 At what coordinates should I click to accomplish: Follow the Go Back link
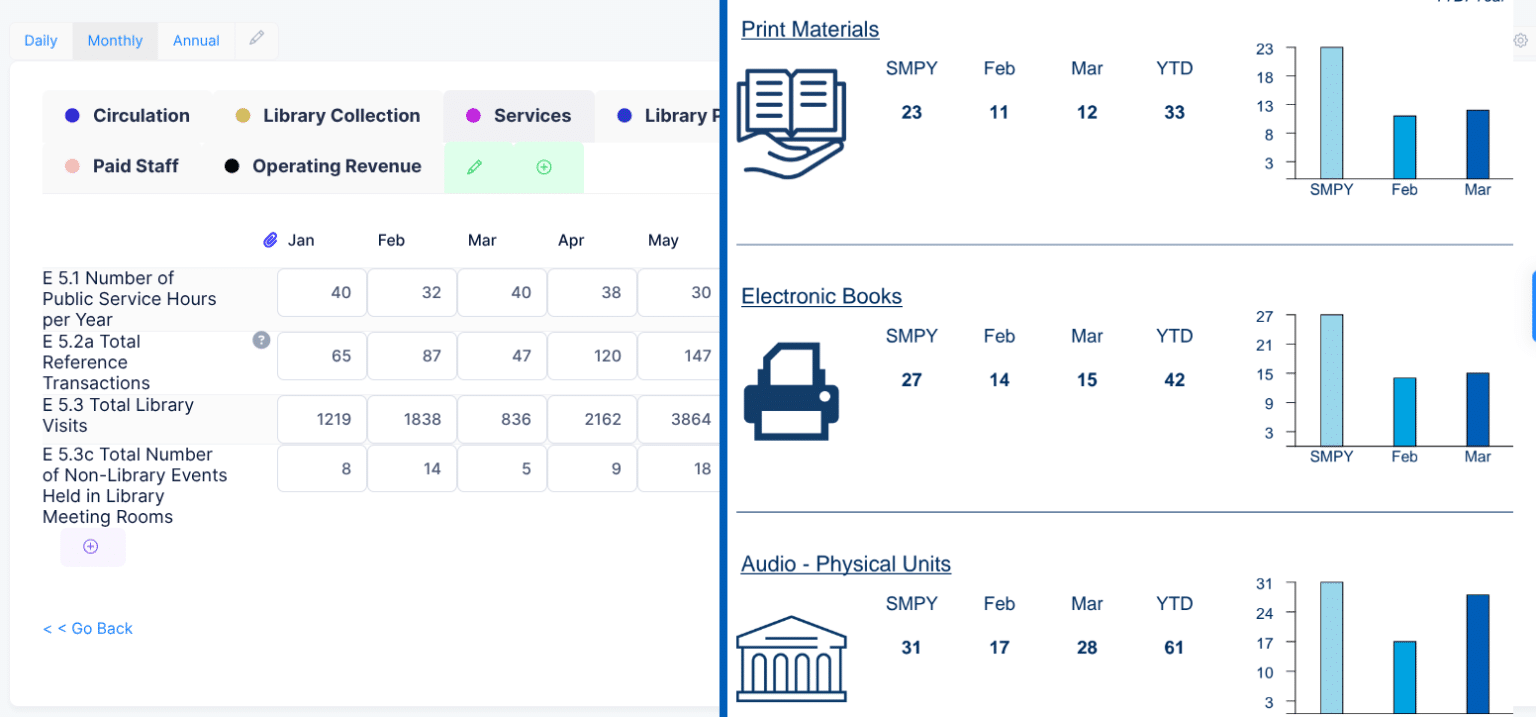coord(88,628)
